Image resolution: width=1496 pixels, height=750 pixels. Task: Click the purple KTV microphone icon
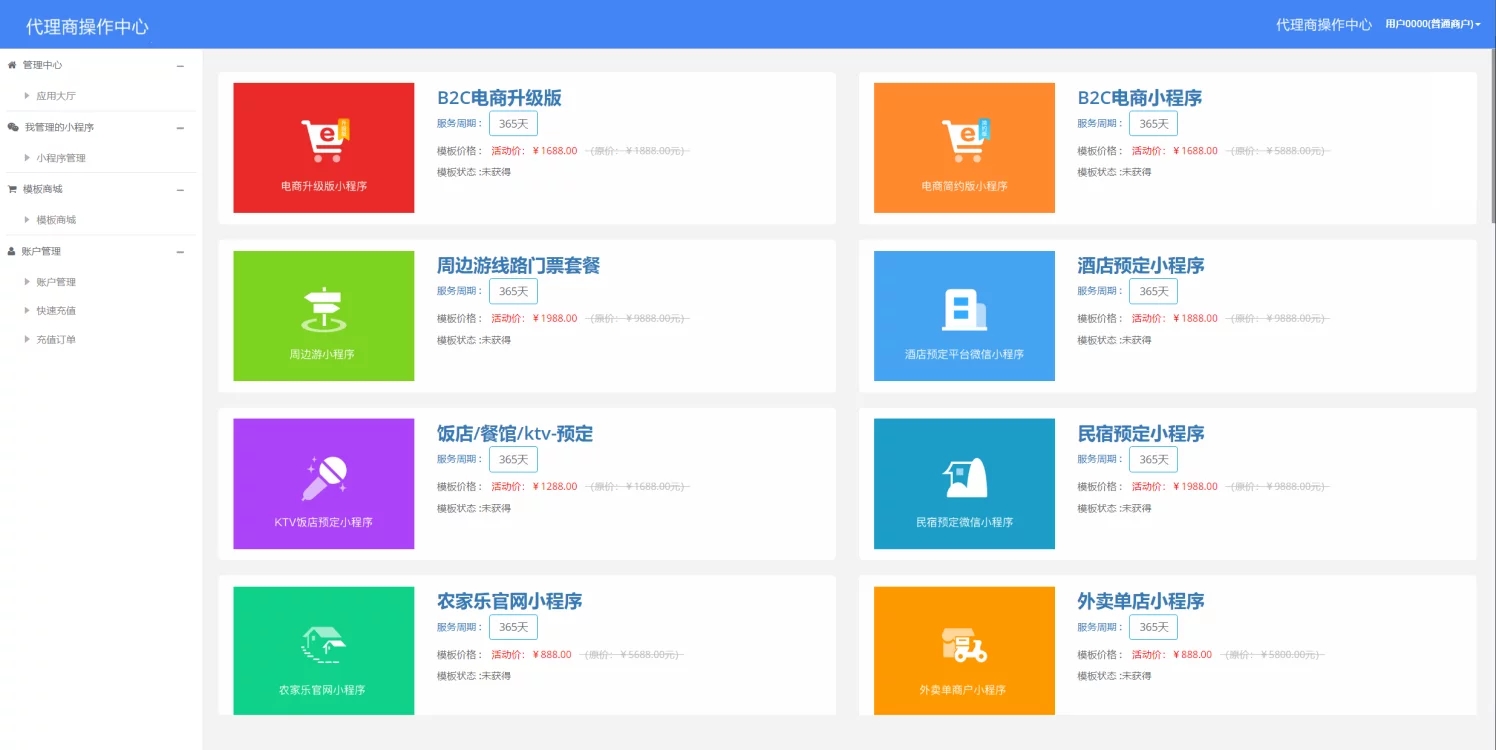coord(324,478)
